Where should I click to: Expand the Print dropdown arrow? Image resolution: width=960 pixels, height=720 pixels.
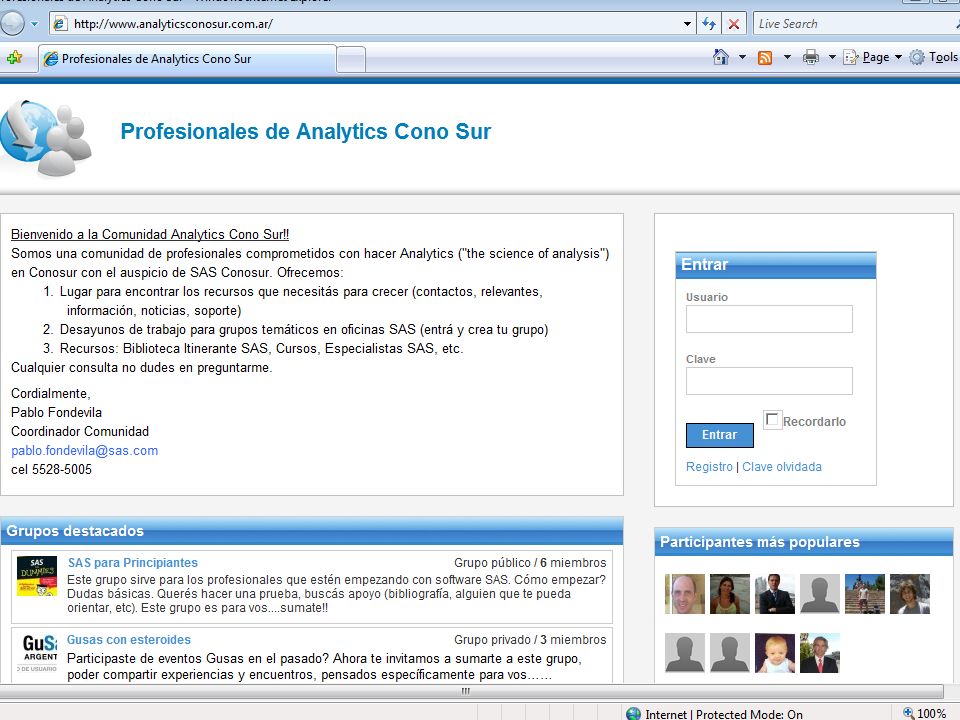click(x=832, y=58)
